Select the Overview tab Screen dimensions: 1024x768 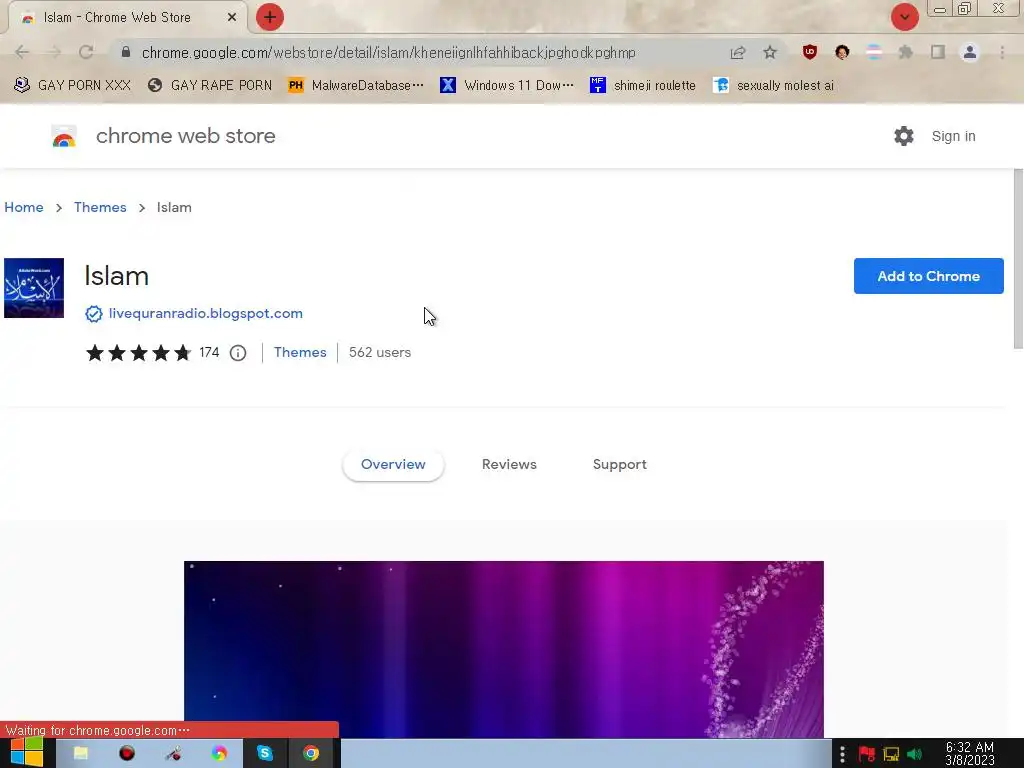(393, 464)
